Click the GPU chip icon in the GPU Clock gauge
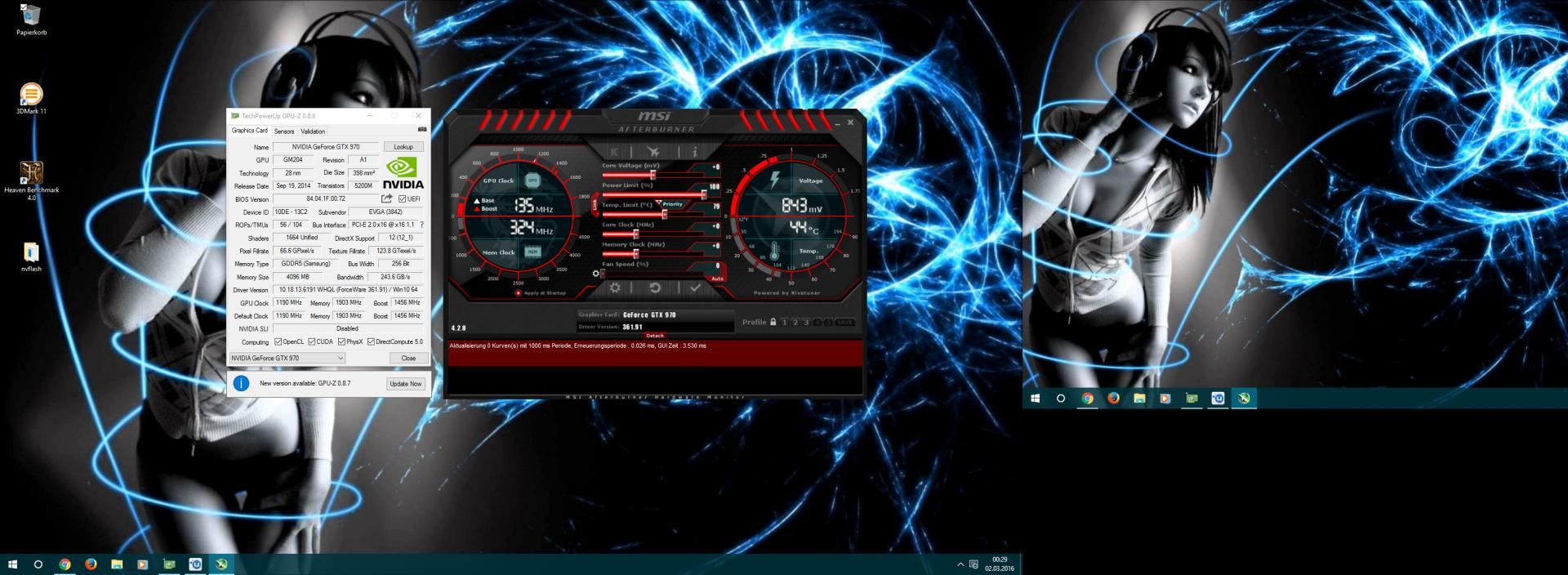Viewport: 1568px width, 575px height. click(x=532, y=180)
